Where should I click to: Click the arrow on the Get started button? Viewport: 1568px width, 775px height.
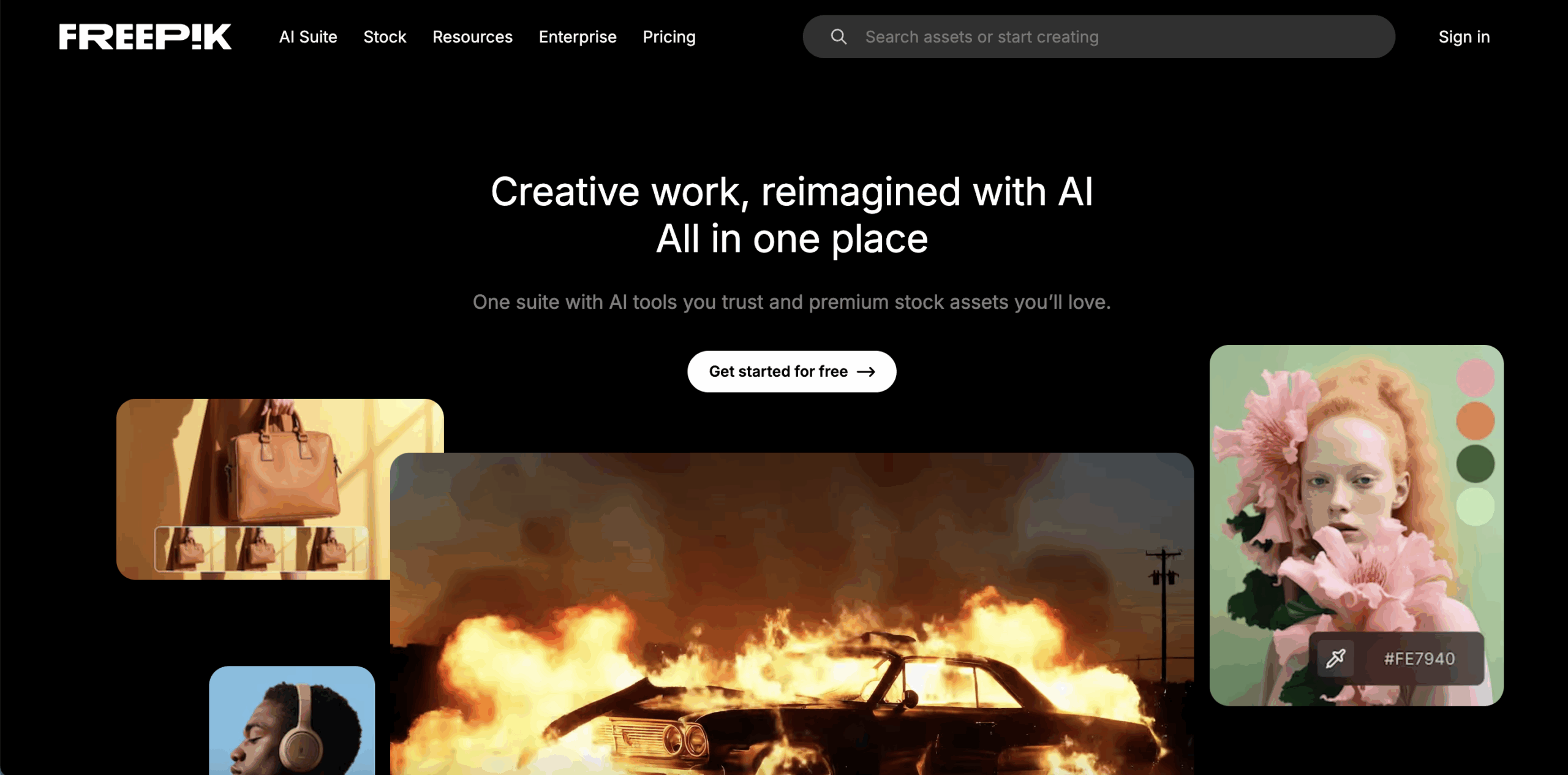tap(866, 372)
